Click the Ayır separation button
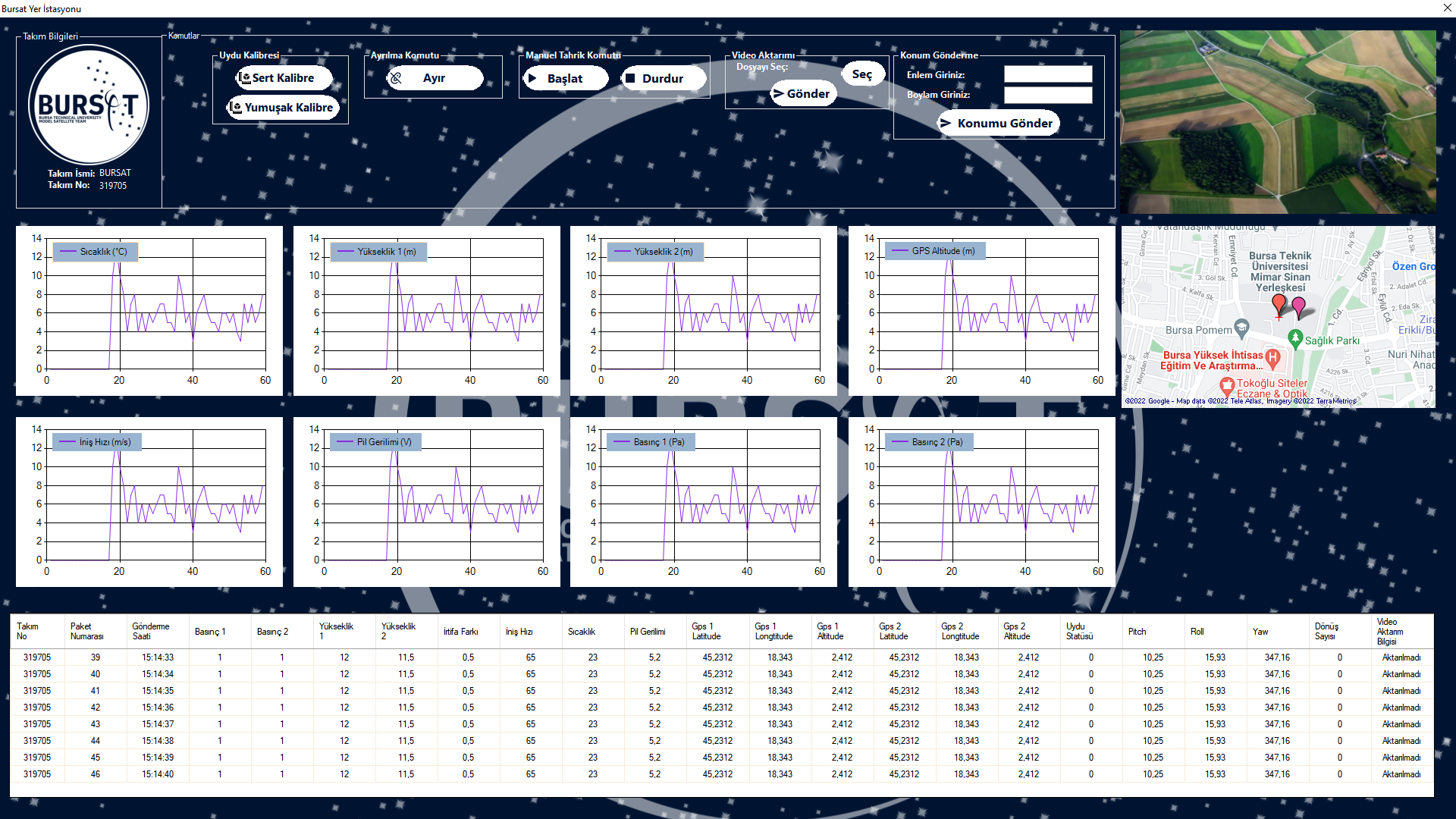1456x819 pixels. click(x=434, y=78)
